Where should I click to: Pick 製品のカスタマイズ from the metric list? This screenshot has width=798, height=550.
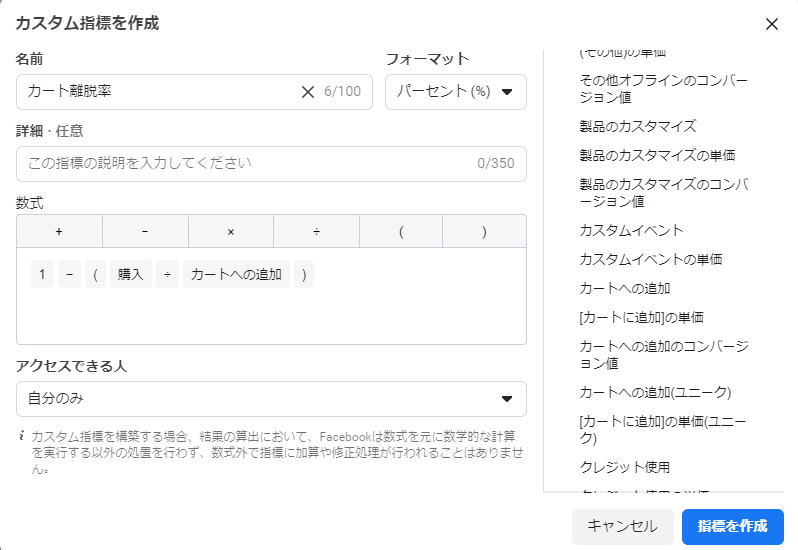pyautogui.click(x=637, y=126)
